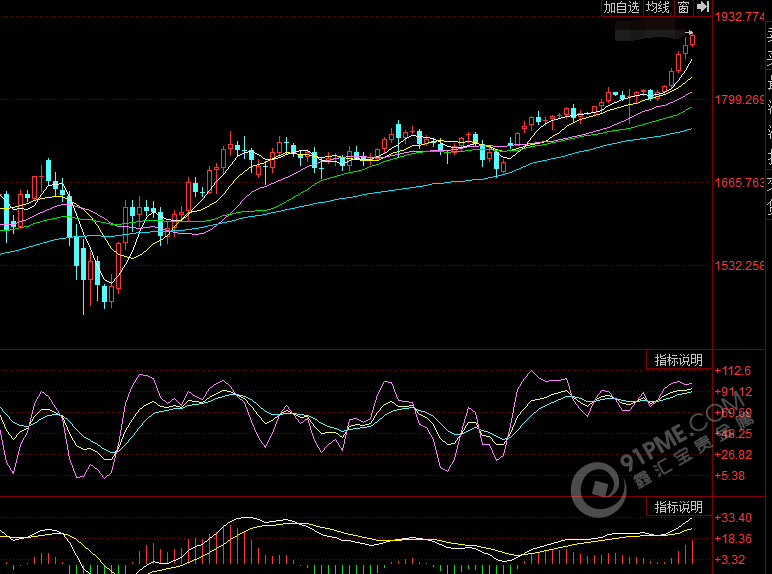
Task: Open the 窗 window button
Action: coord(683,7)
